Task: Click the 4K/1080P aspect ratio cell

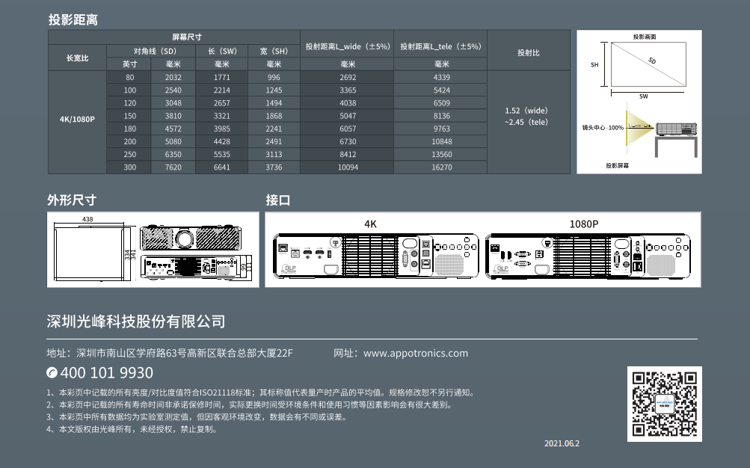Action: tap(77, 120)
